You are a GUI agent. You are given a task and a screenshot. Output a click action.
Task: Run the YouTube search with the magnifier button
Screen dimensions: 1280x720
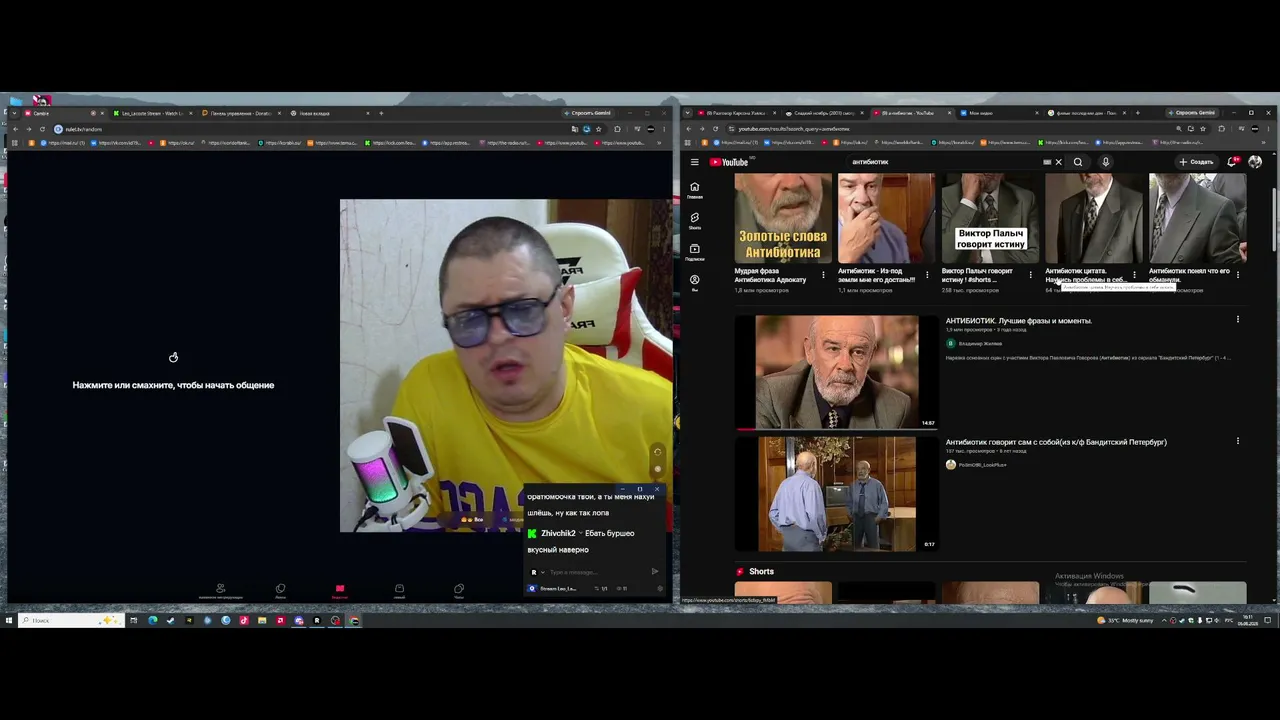(x=1078, y=162)
